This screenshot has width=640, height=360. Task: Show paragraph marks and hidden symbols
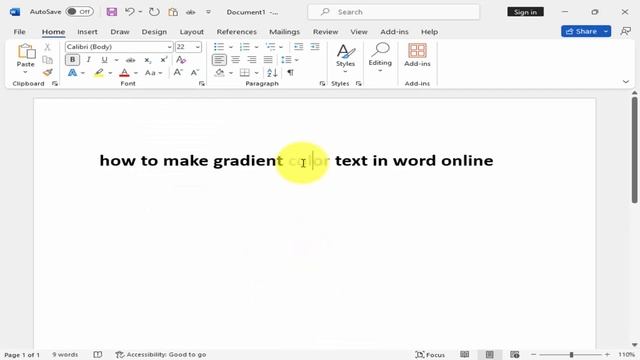pos(290,73)
